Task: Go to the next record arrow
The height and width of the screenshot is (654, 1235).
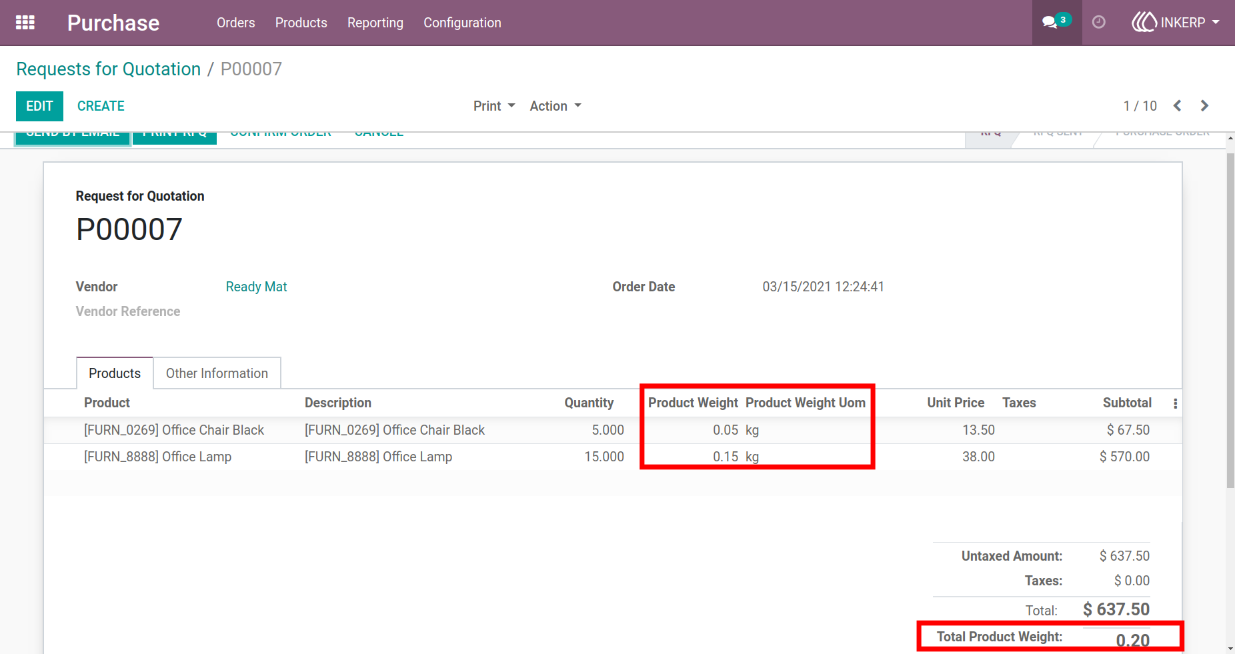Action: coord(1205,106)
